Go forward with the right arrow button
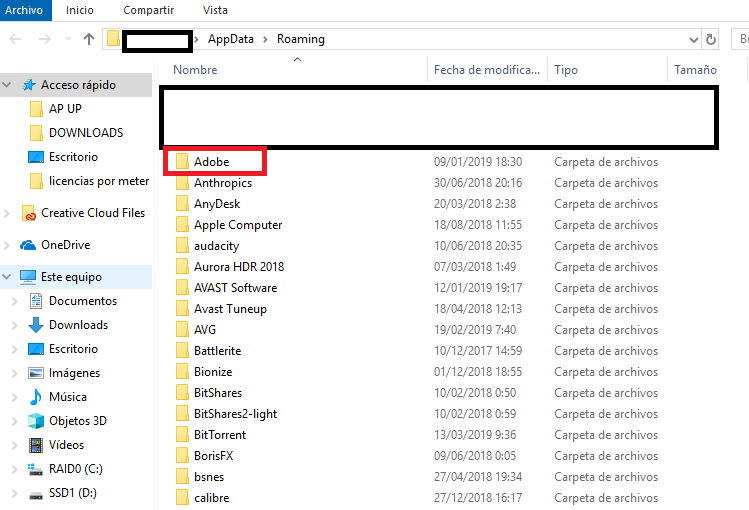The width and height of the screenshot is (749, 510). pos(44,39)
